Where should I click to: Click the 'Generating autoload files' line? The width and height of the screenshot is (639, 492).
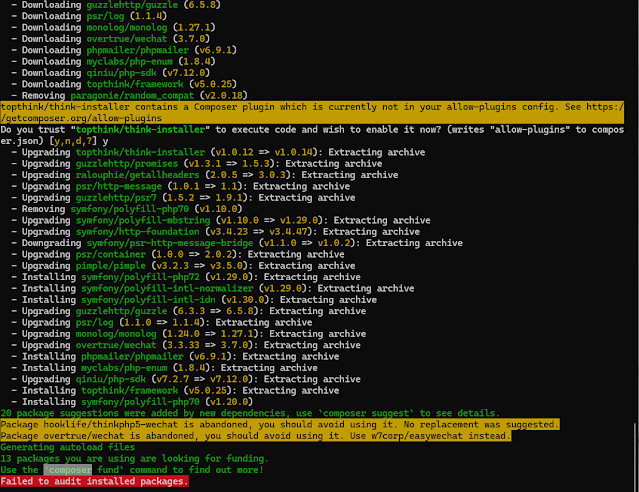[68, 447]
